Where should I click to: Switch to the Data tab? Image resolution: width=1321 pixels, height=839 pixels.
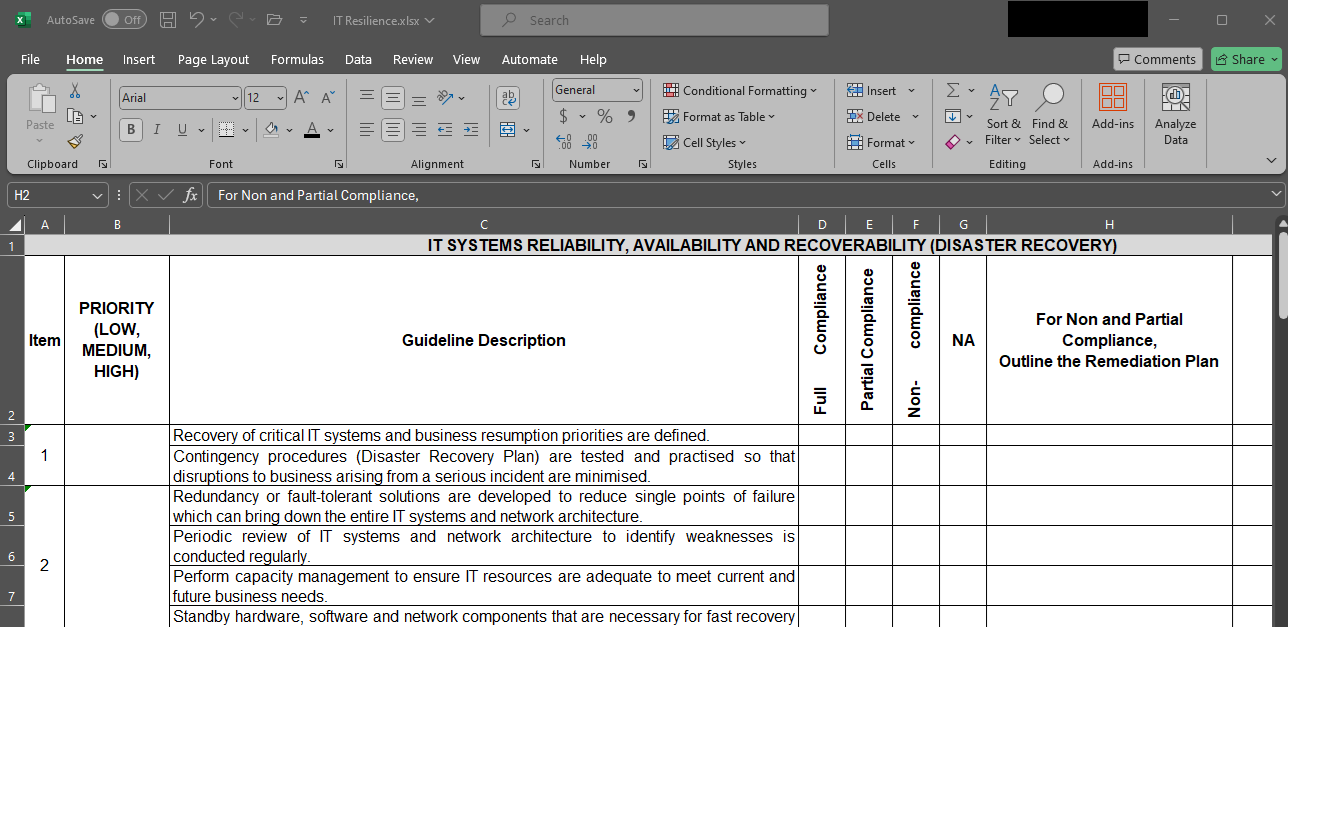pos(358,59)
